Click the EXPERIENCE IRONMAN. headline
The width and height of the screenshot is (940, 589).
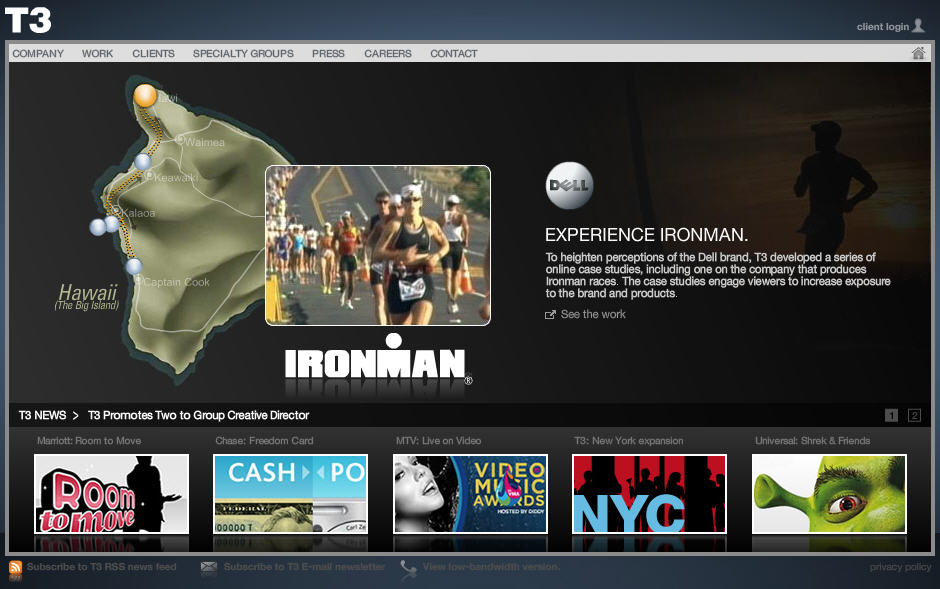[646, 235]
